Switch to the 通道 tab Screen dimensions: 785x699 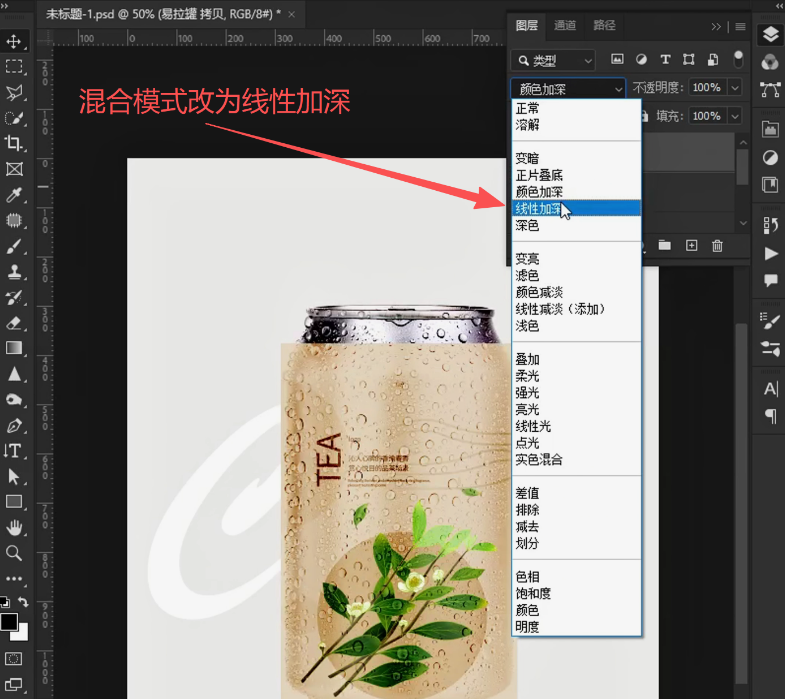coord(565,26)
